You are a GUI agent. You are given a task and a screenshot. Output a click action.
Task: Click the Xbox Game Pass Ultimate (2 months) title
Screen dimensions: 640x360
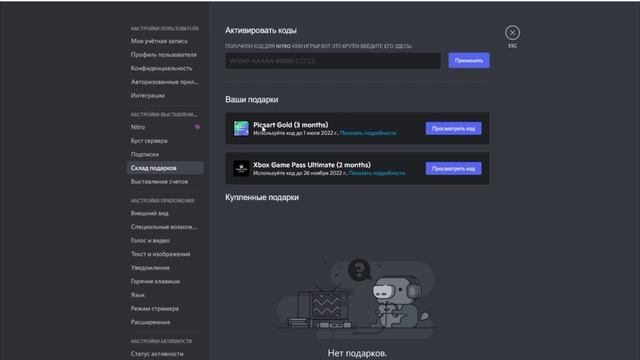coord(312,165)
